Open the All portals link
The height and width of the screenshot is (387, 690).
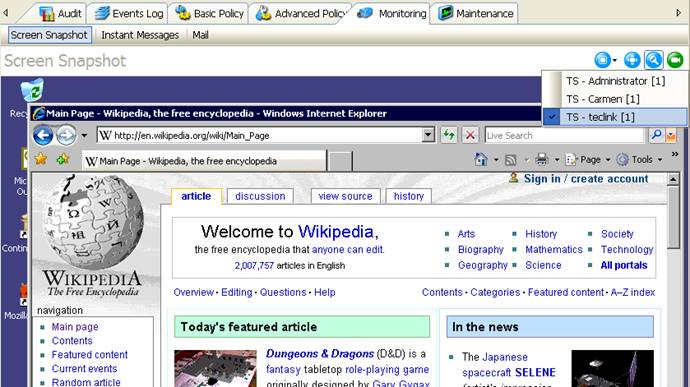pyautogui.click(x=624, y=265)
